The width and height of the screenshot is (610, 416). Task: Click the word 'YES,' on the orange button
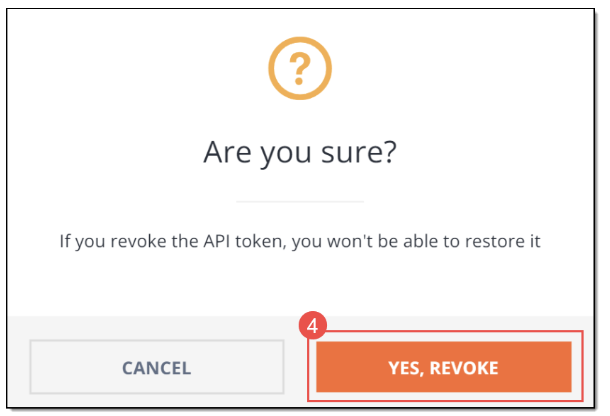406,369
